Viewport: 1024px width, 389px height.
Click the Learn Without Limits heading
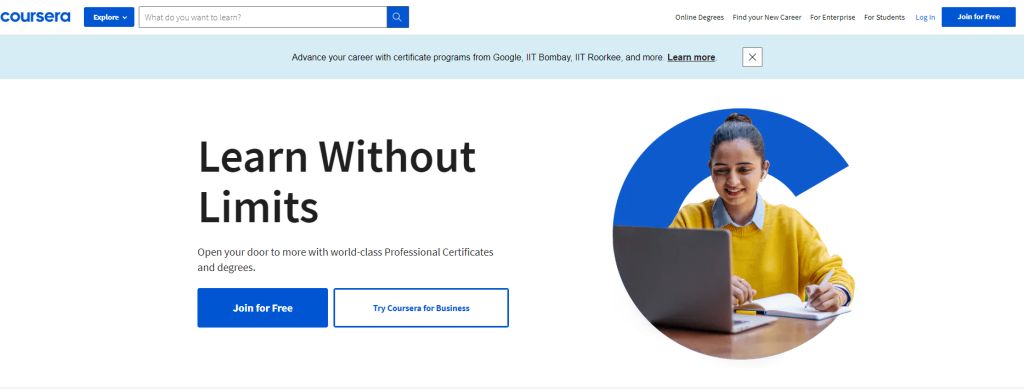pyautogui.click(x=337, y=181)
